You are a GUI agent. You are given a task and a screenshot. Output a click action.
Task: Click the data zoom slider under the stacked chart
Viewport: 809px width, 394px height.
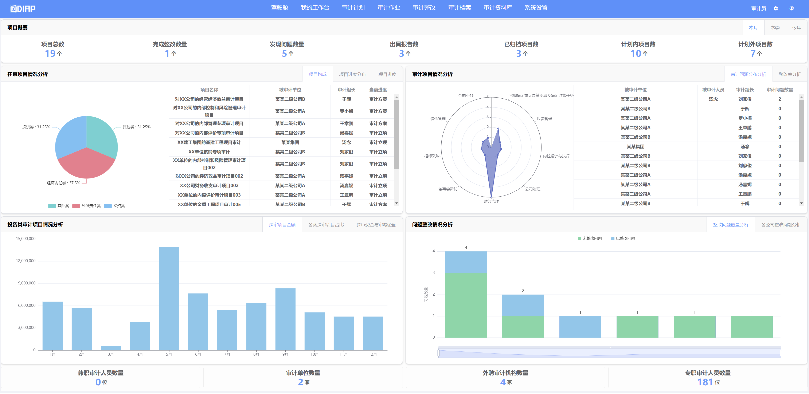coord(609,352)
